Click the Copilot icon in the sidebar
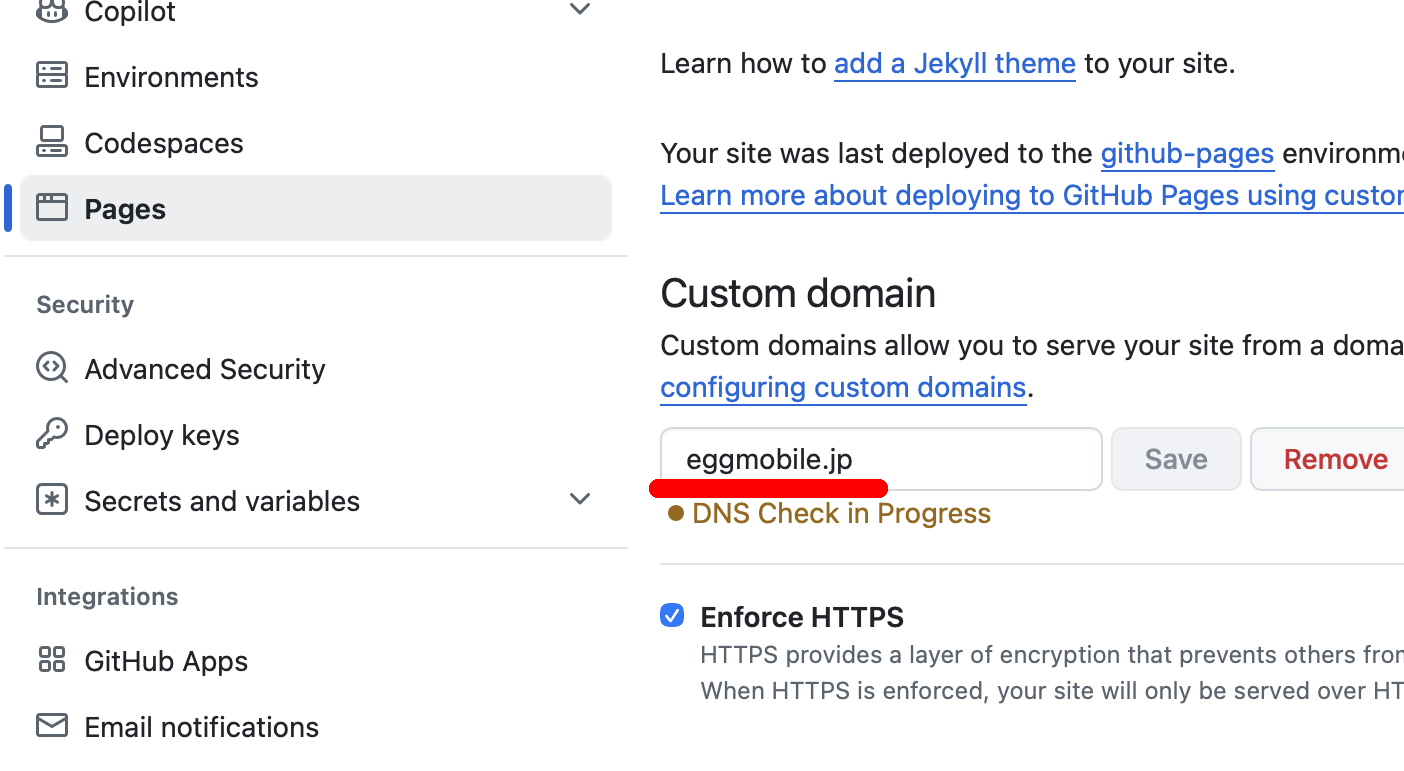Screen dimensions: 1404x771 50,10
